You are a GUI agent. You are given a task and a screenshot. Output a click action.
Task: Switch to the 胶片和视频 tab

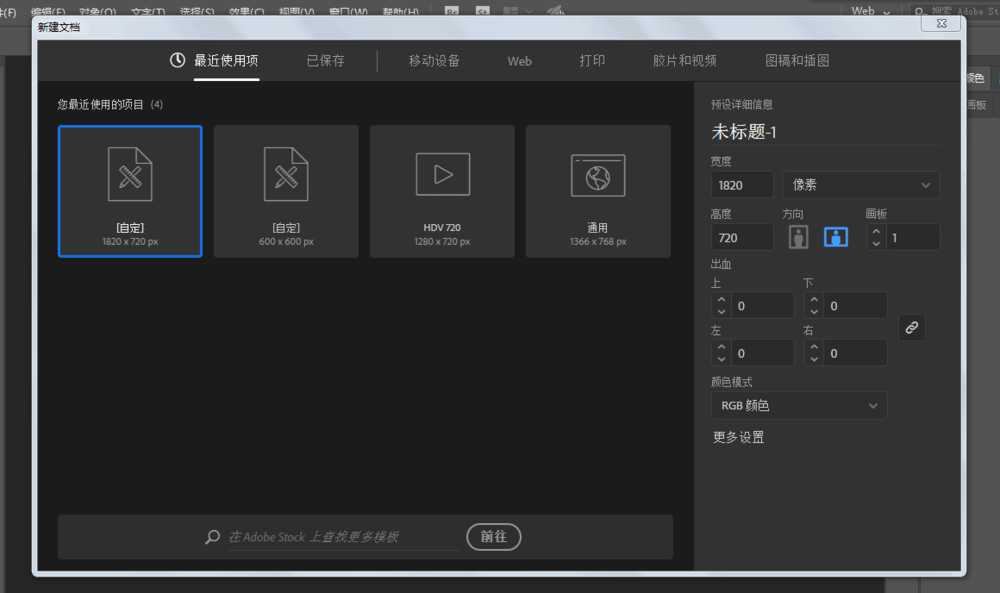[x=686, y=60]
